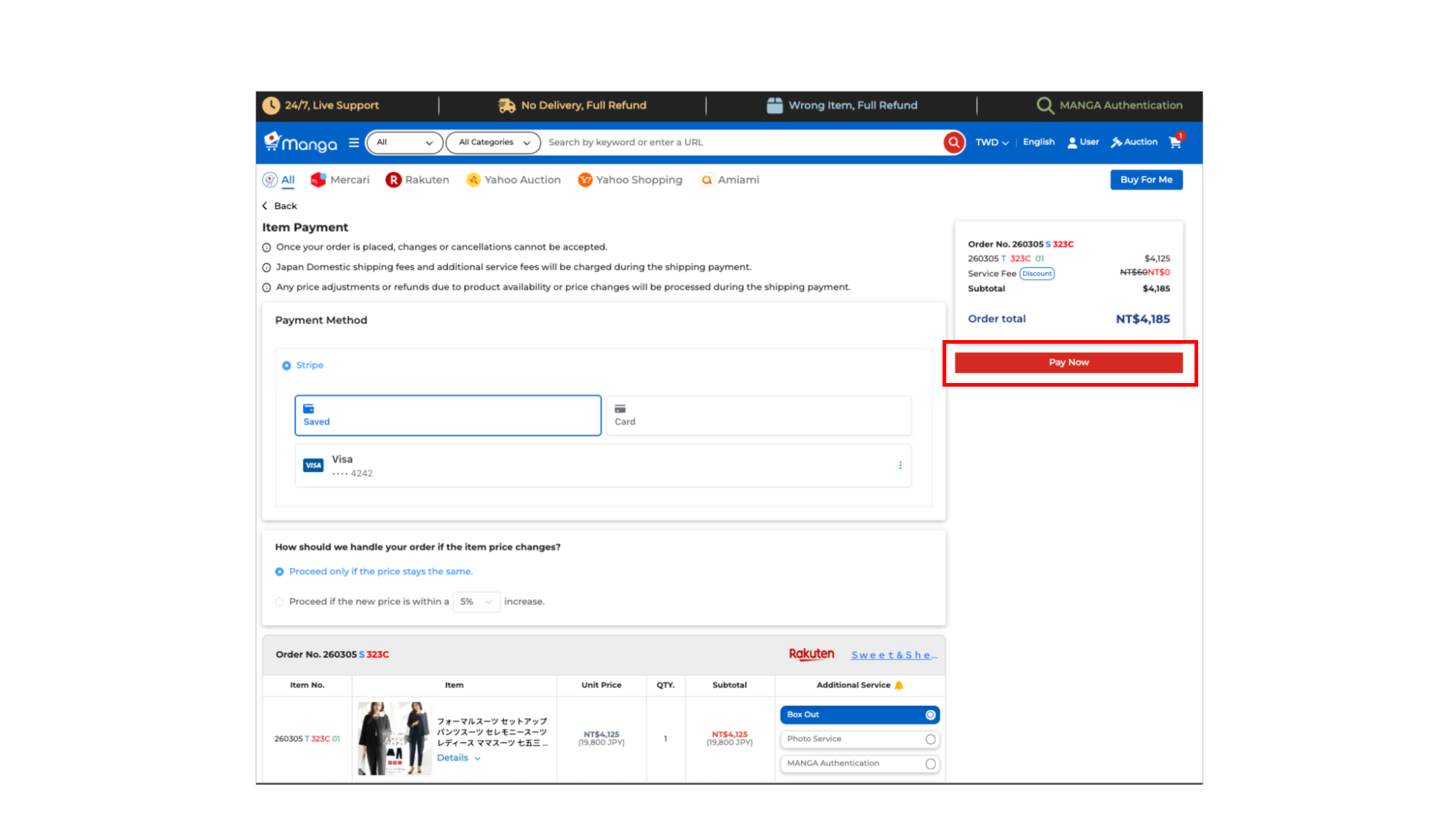Open the All Categories dropdown
Image resolution: width=1456 pixels, height=836 pixels.
[x=493, y=143]
